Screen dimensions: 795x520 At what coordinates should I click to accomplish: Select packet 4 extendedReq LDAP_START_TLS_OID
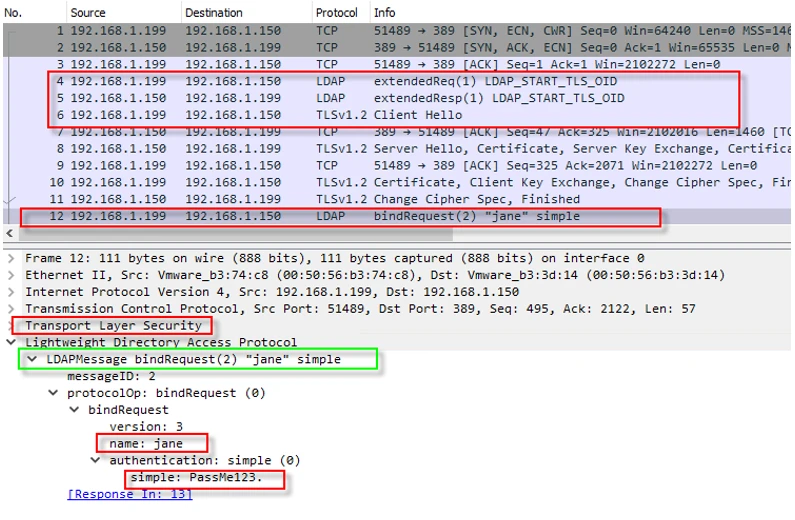400,81
